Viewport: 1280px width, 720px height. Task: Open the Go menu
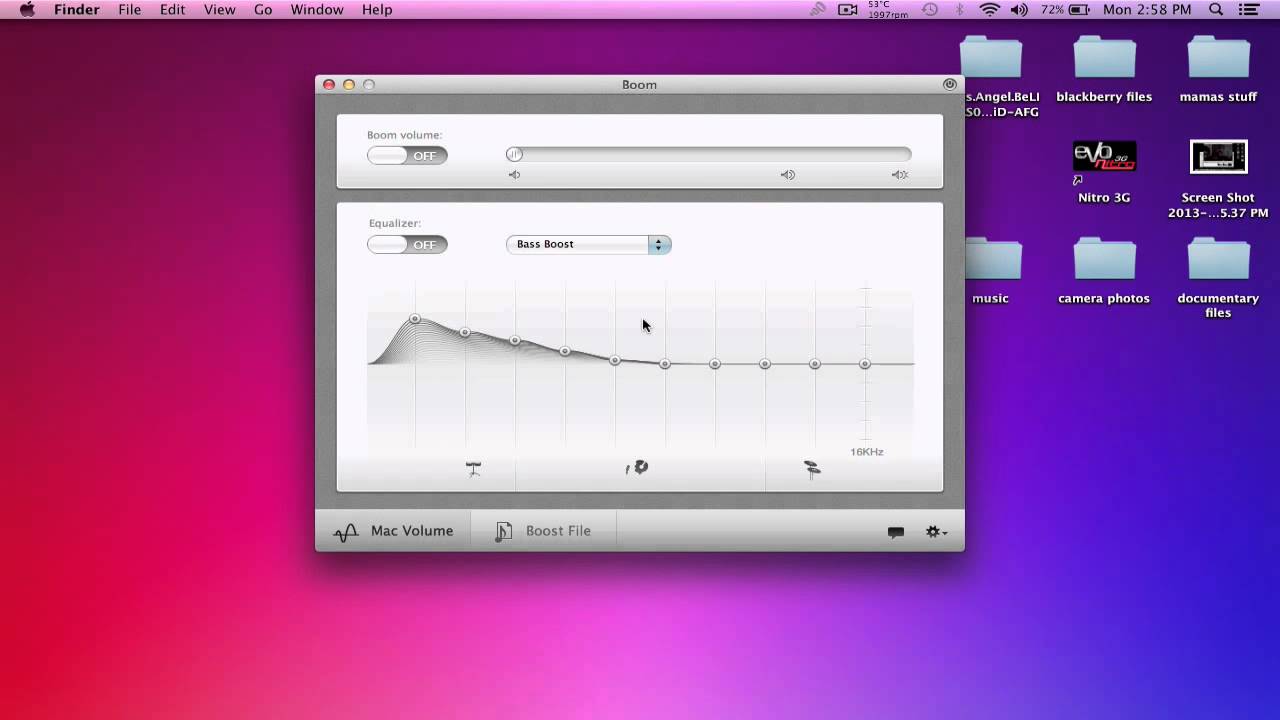coord(263,10)
